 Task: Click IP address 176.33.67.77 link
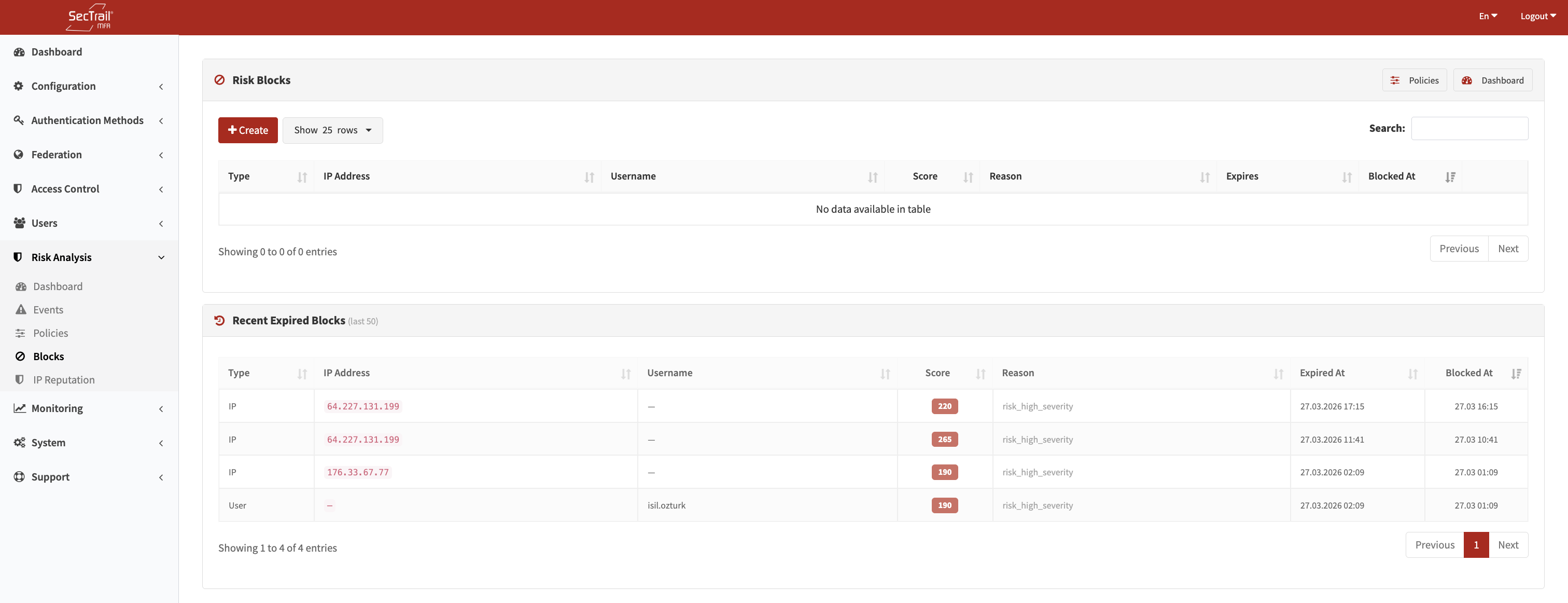click(357, 472)
